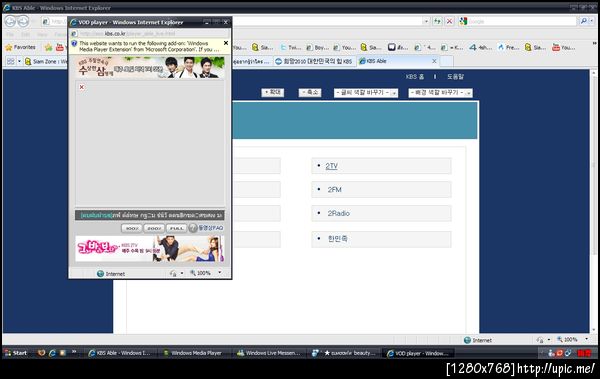
Task: Click the Back button in KBS Able window
Action: 10,21
